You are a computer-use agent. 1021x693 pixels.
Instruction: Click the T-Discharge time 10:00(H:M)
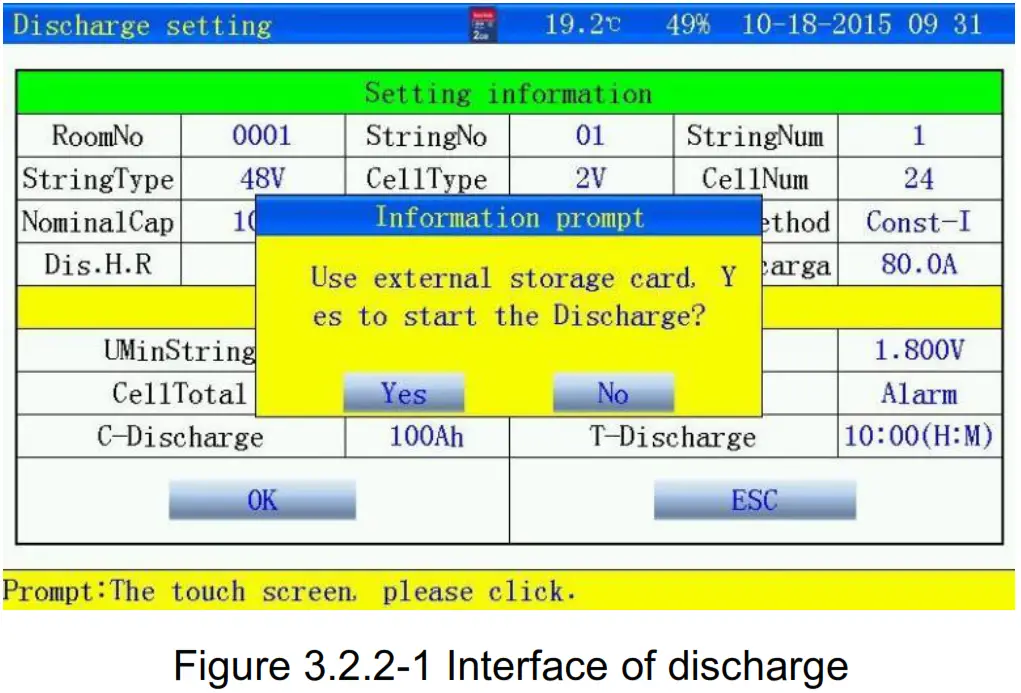[920, 436]
